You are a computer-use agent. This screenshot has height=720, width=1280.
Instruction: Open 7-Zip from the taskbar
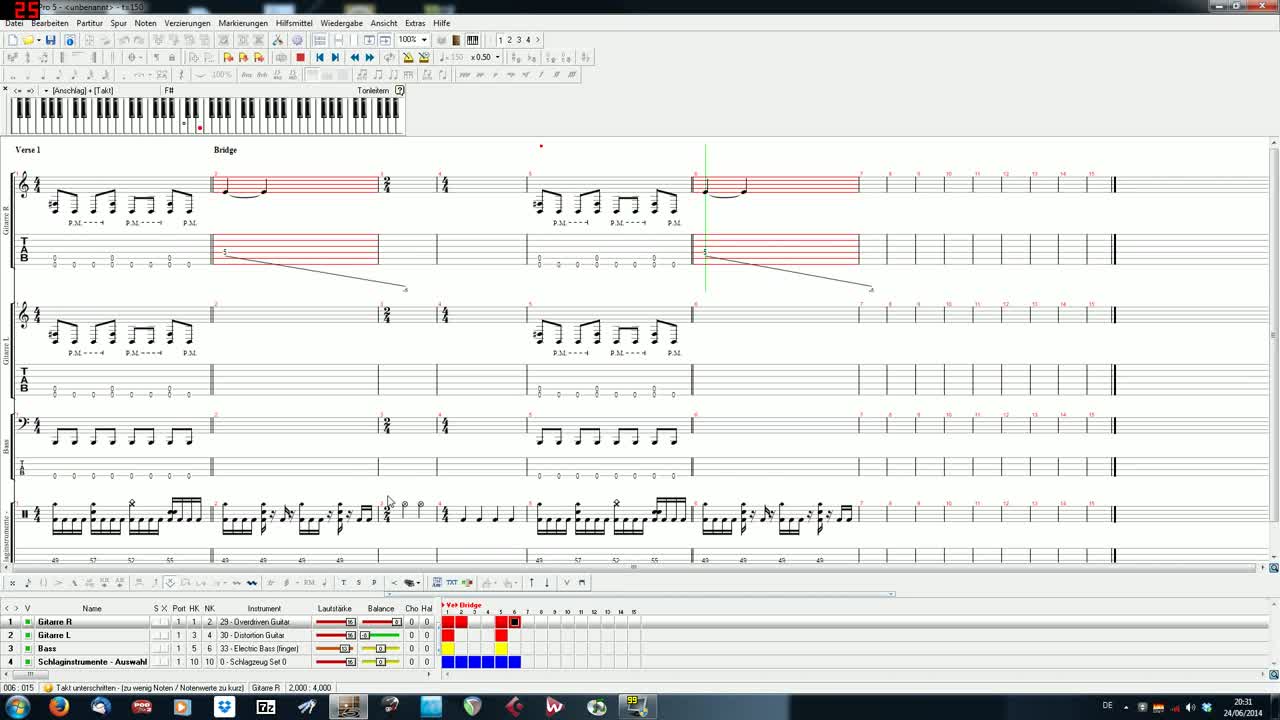coord(266,707)
